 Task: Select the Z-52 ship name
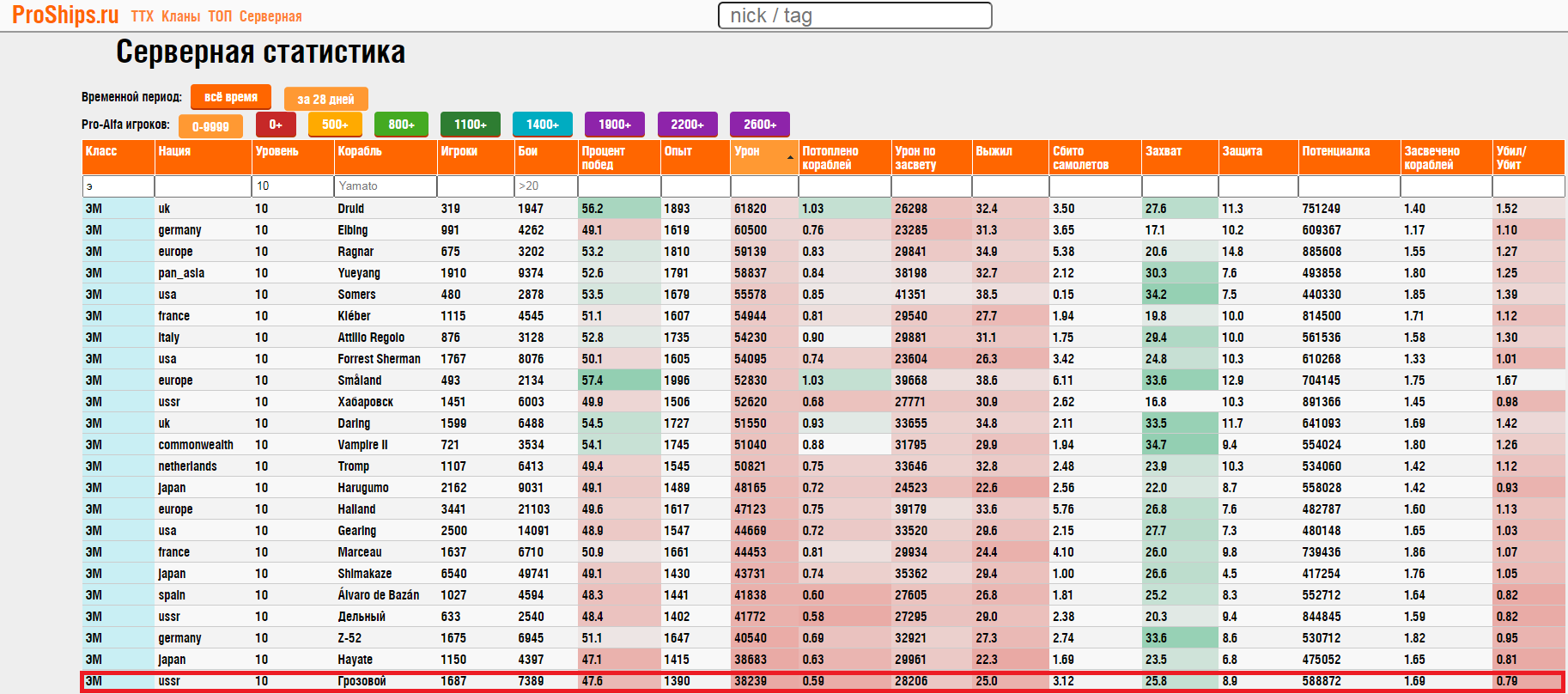(349, 638)
